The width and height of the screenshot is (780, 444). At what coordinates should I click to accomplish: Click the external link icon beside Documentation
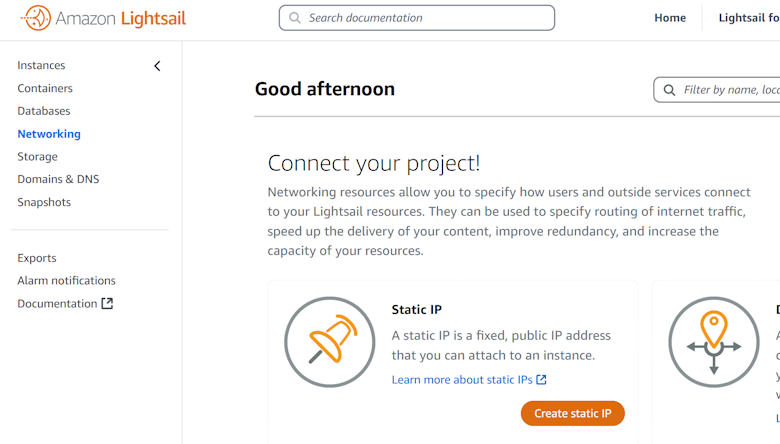coord(107,304)
